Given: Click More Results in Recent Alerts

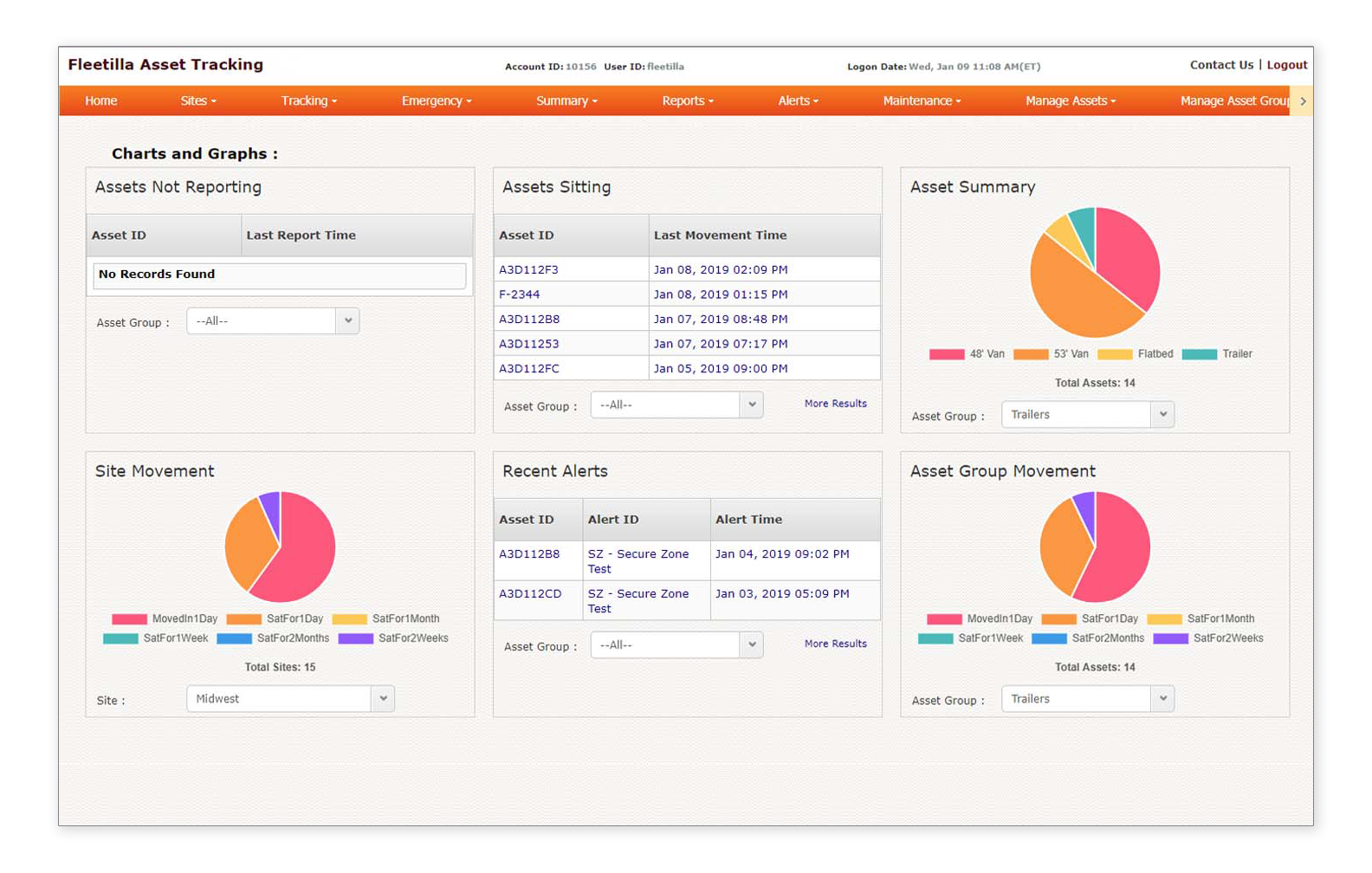Looking at the screenshot, I should click(835, 643).
